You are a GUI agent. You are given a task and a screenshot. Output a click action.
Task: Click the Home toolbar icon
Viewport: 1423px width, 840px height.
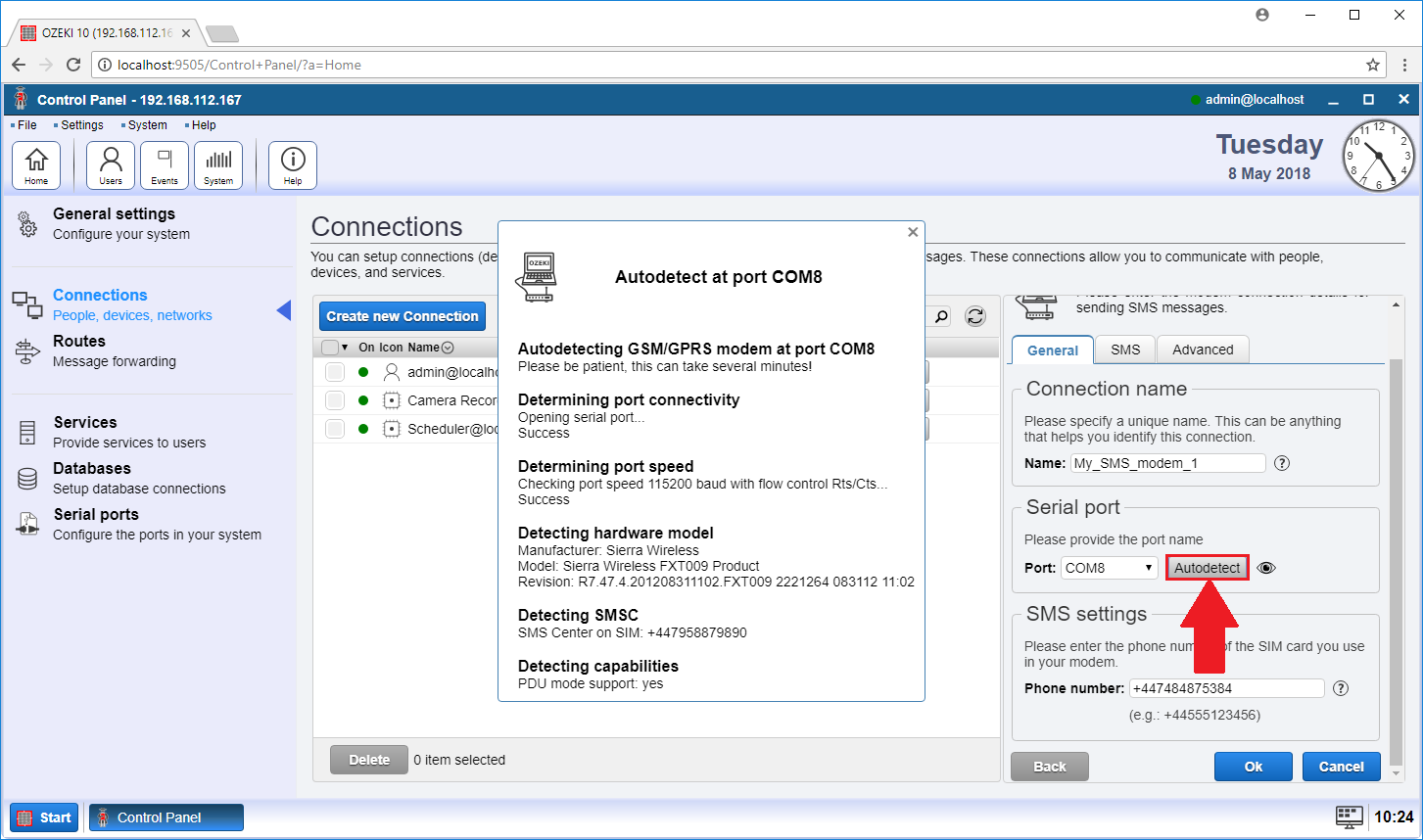[x=36, y=164]
